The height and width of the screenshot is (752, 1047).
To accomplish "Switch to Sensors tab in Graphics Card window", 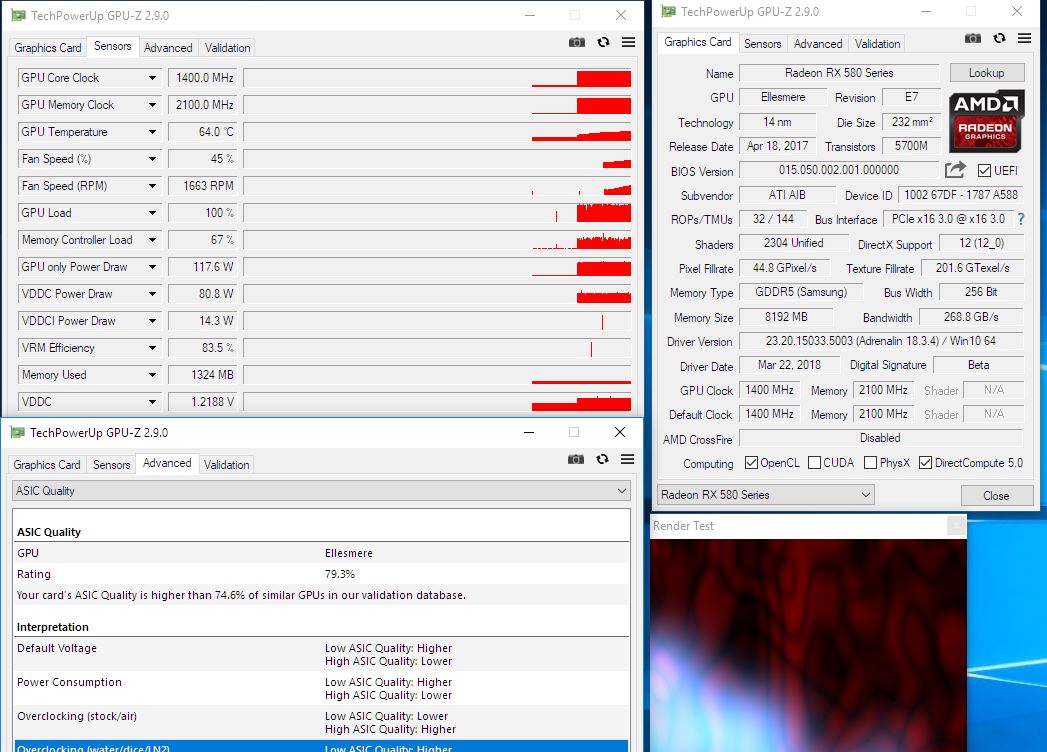I will coord(762,43).
